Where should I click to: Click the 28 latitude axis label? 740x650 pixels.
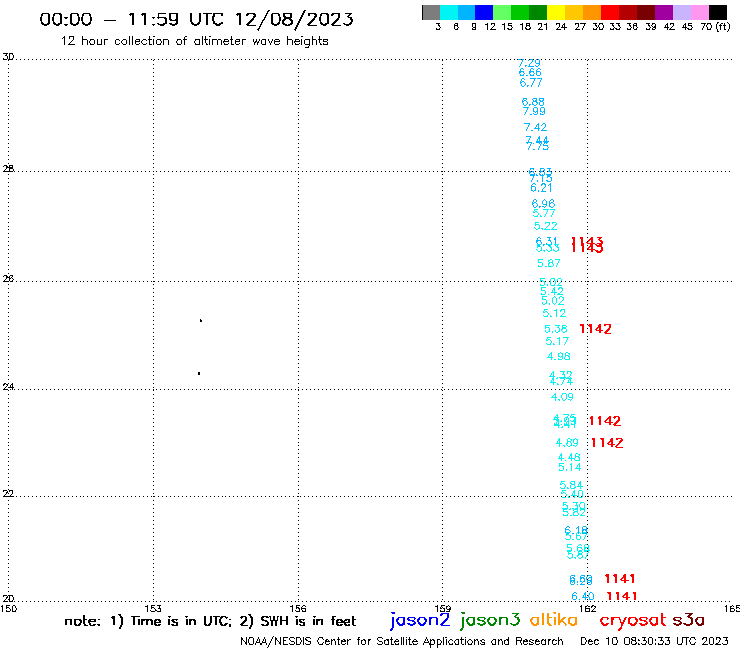tap(8, 169)
